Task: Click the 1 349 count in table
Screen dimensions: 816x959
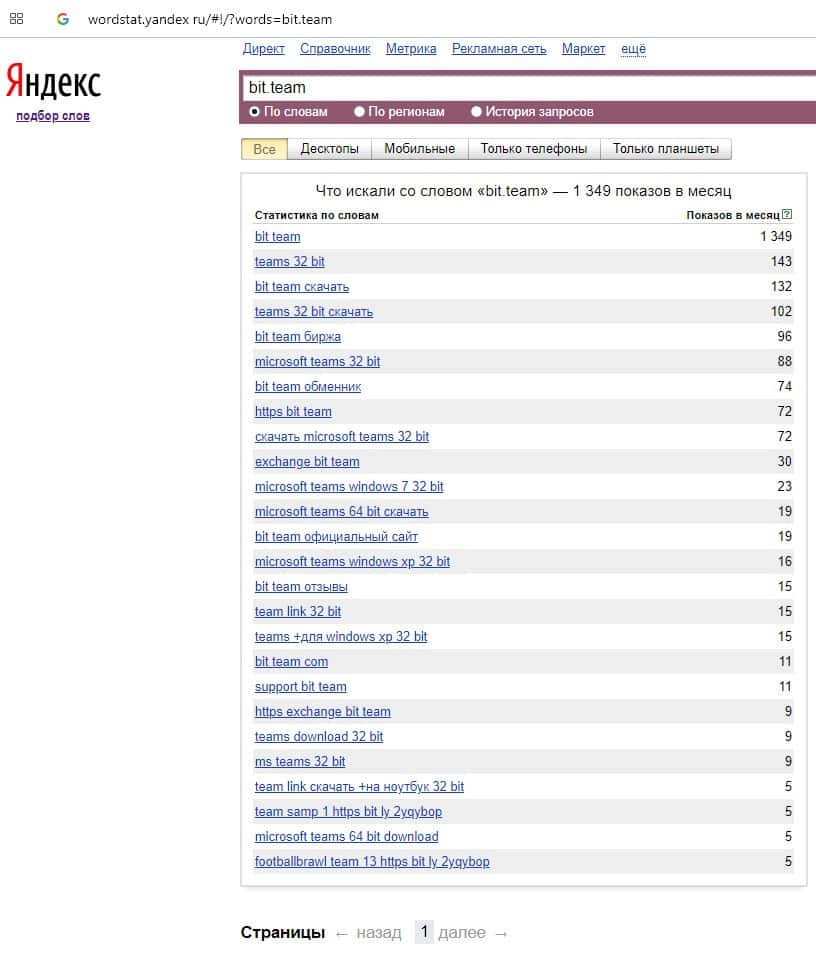Action: point(776,237)
